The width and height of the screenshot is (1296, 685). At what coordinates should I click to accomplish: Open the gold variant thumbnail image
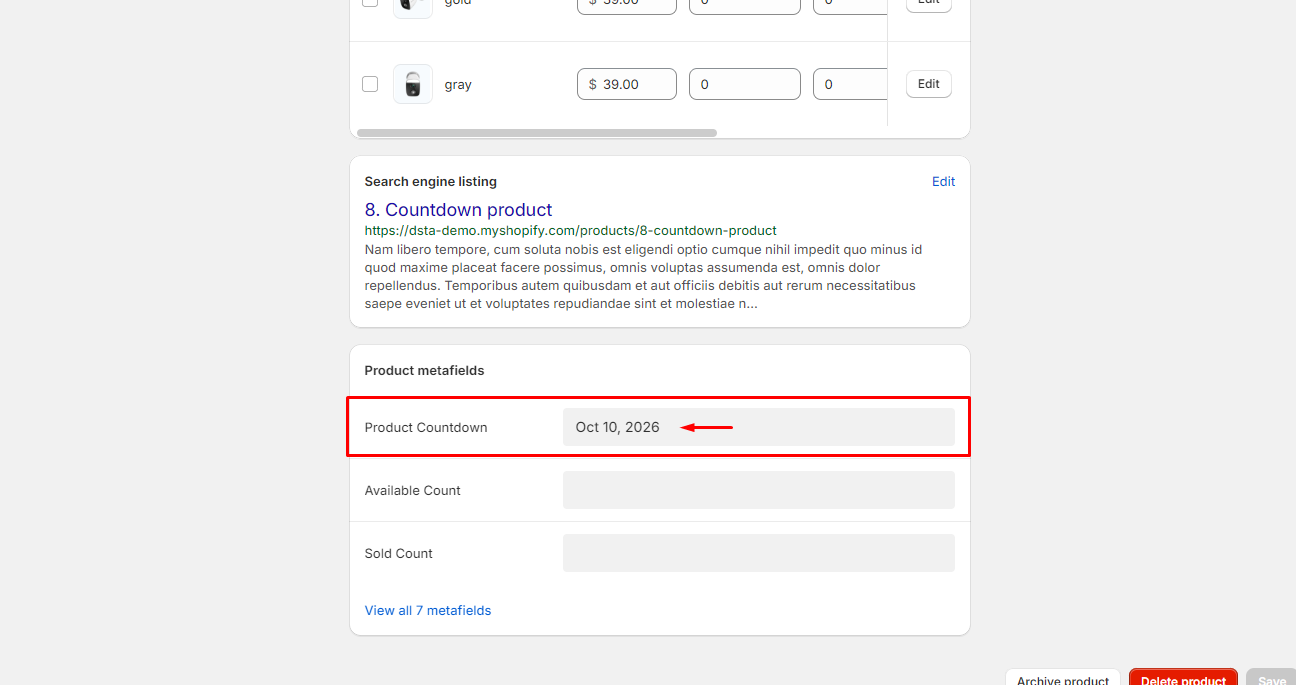[x=412, y=6]
